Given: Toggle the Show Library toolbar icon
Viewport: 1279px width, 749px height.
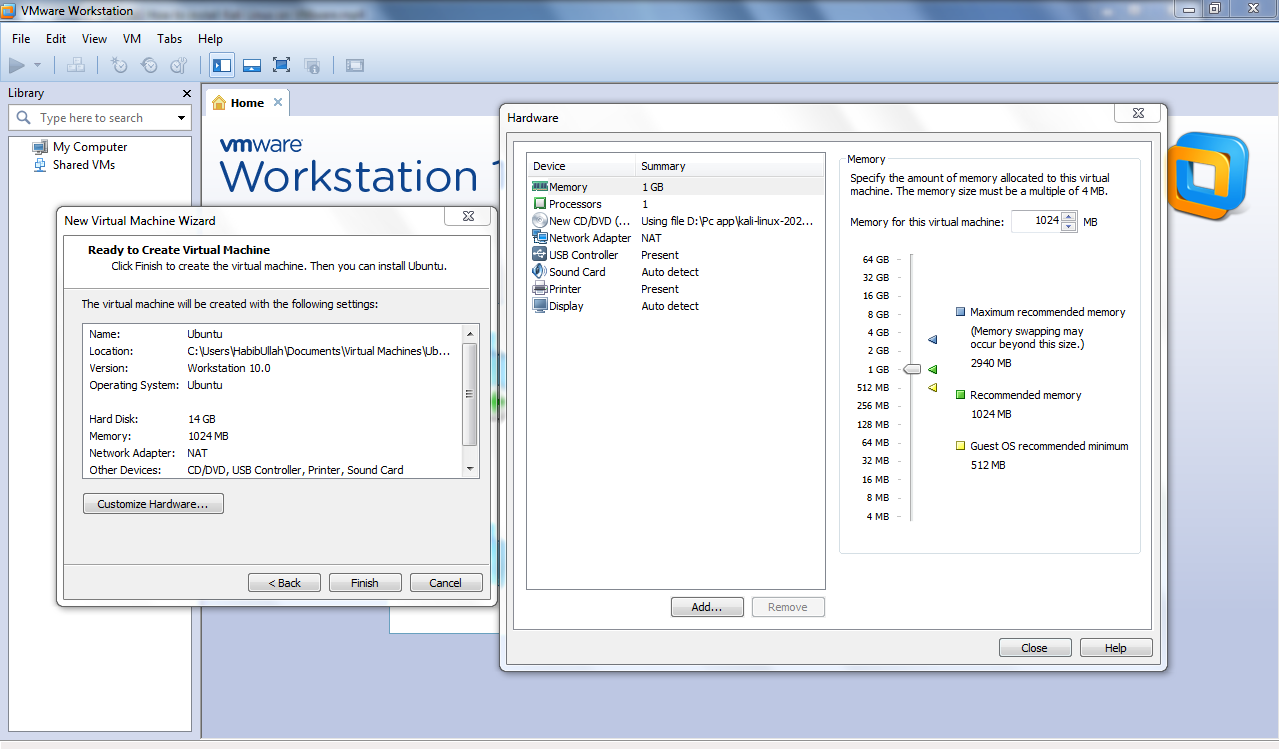Looking at the screenshot, I should pos(222,66).
